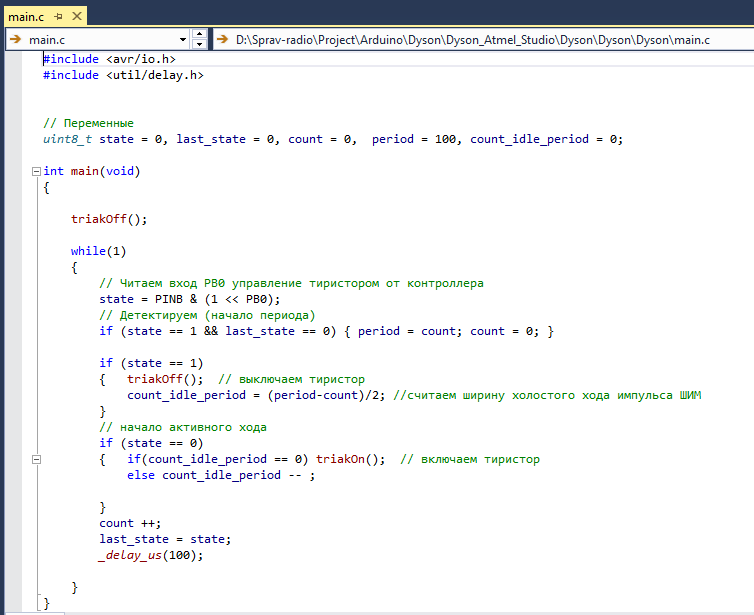
Task: Click the go arrow beside main.c combo
Action: tap(15, 39)
